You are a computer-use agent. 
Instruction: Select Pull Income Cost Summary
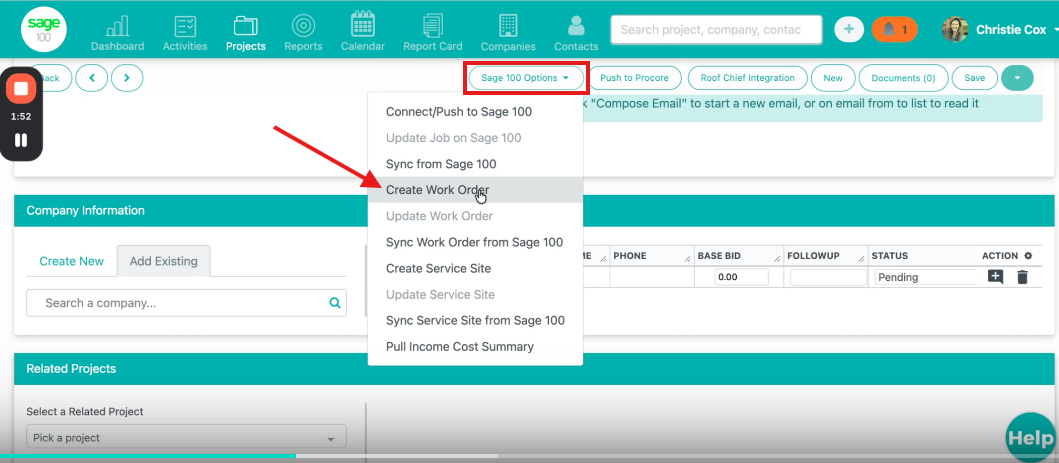(x=475, y=346)
